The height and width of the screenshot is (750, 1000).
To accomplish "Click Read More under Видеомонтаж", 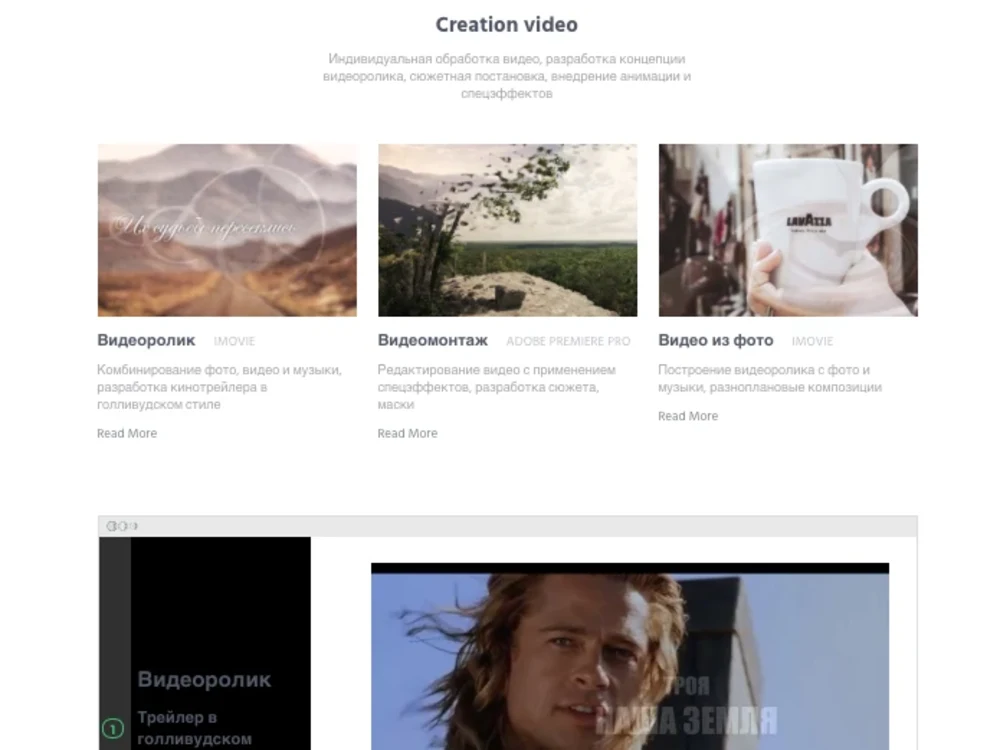I will point(408,433).
